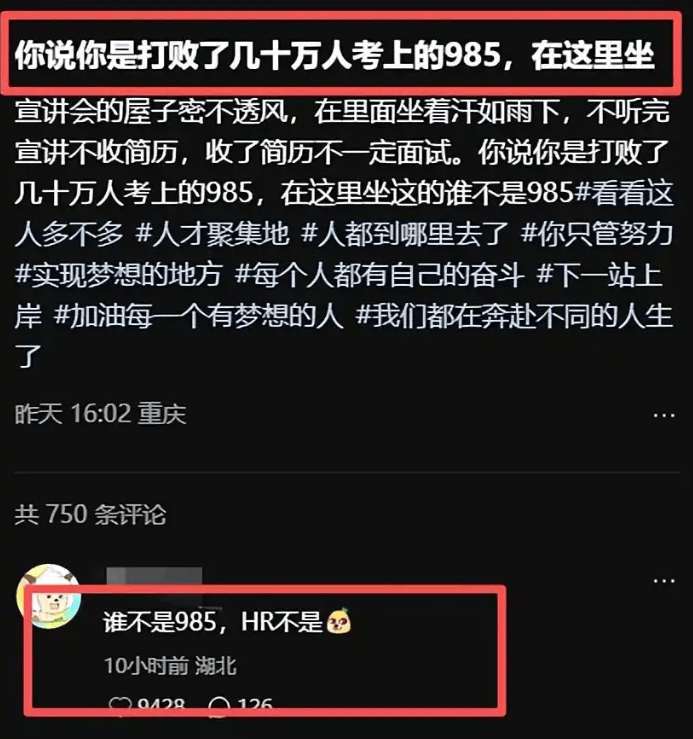693x739 pixels.
Task: Open the post's three-dot more options menu
Action: pos(664,415)
